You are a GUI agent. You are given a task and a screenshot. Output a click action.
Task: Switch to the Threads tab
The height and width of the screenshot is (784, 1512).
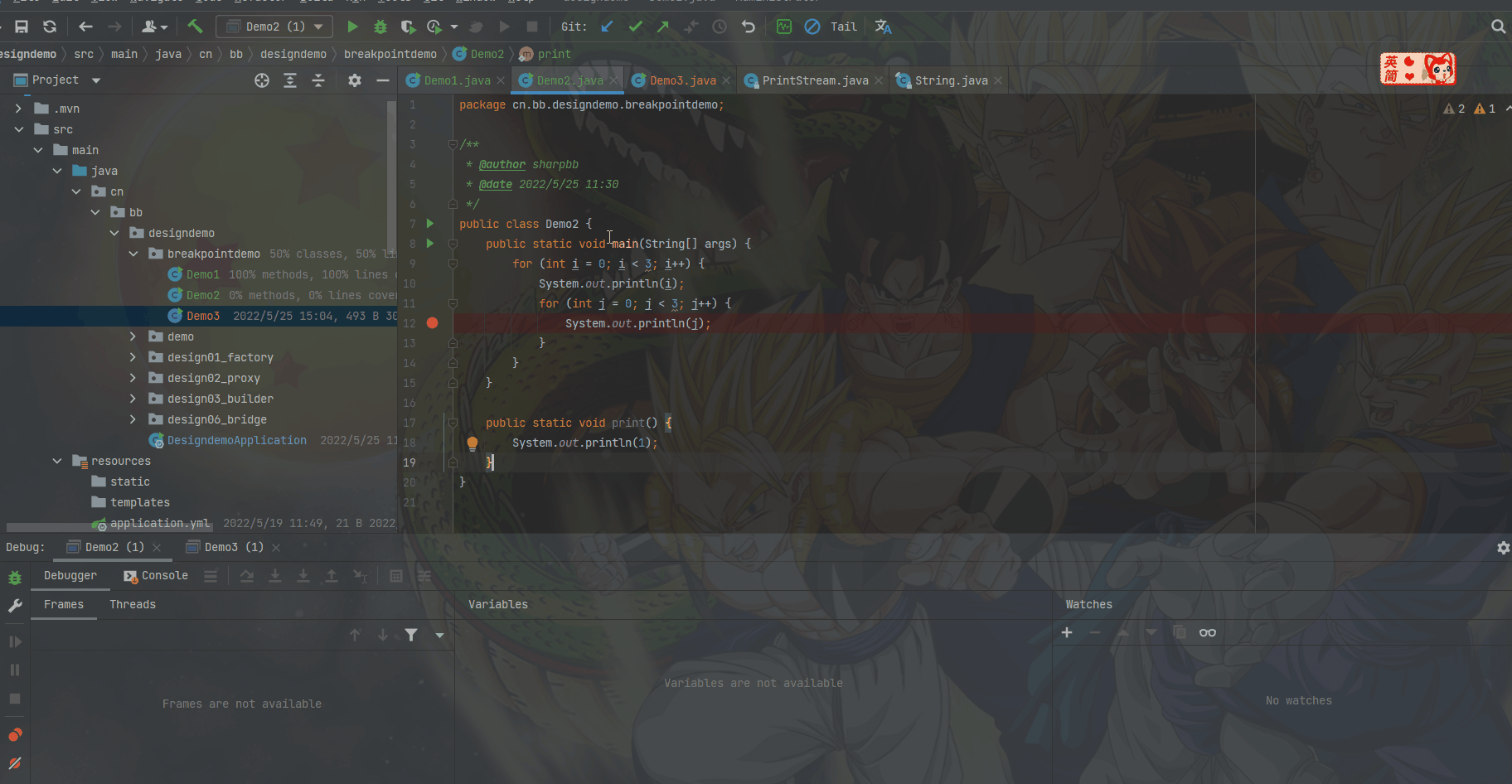pyautogui.click(x=133, y=605)
